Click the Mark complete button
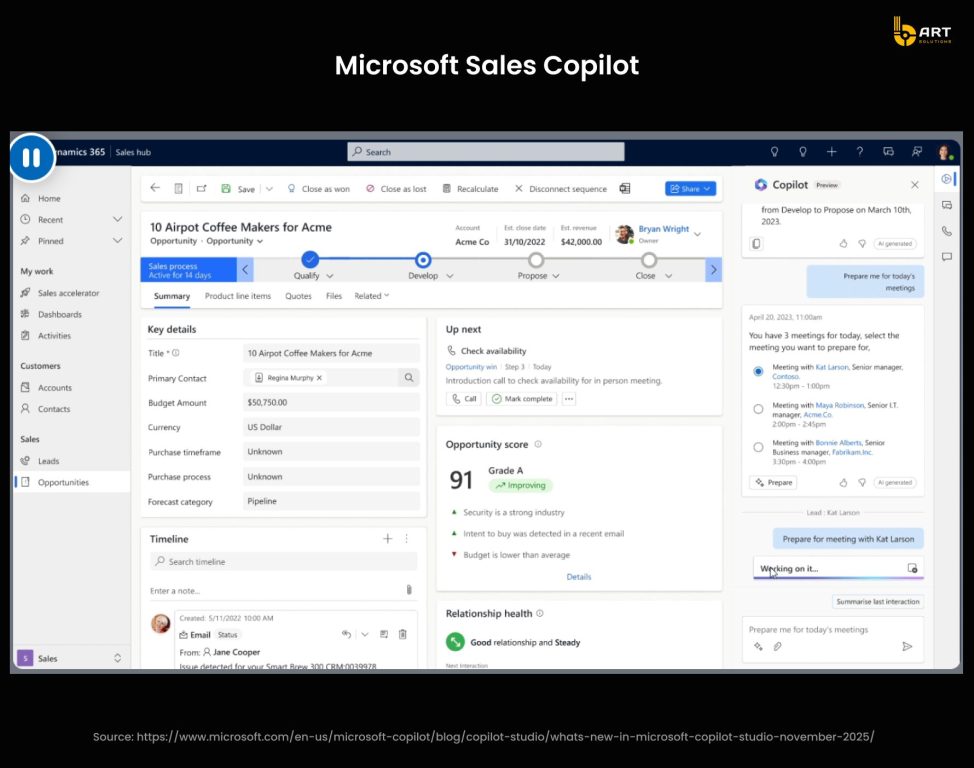This screenshot has height=768, width=974. pos(521,399)
